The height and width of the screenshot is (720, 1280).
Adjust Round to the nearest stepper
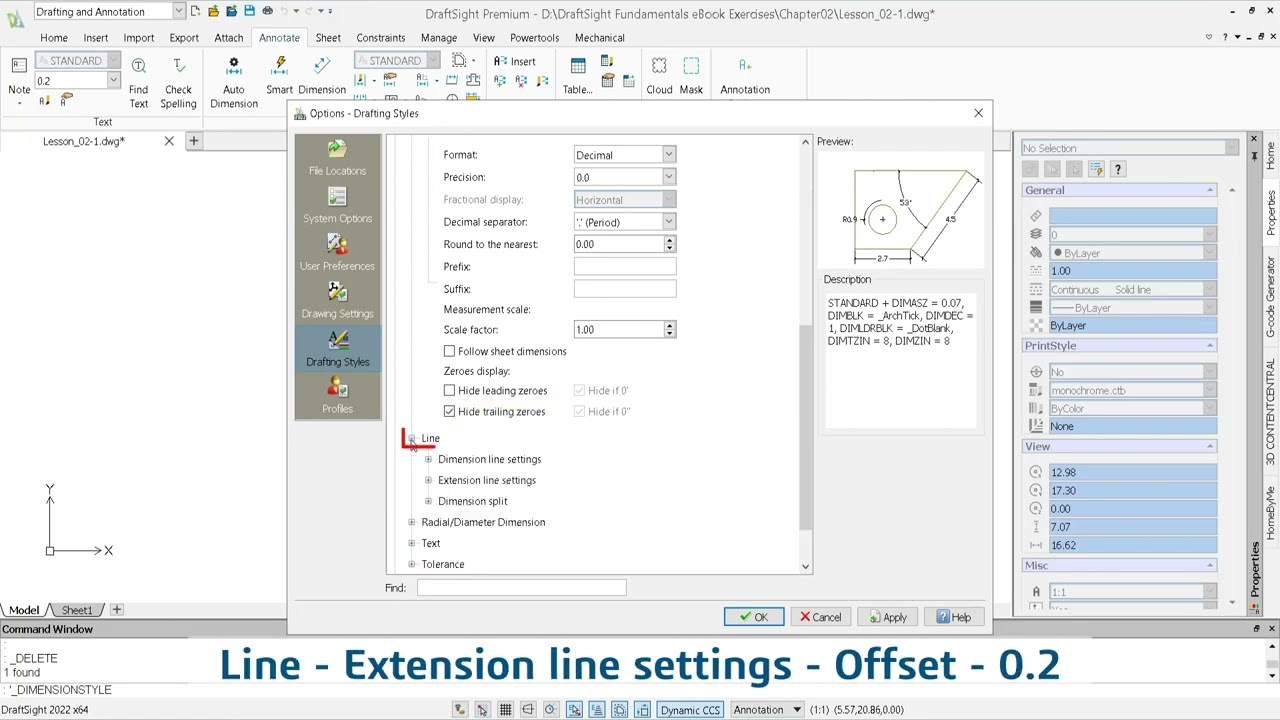pos(669,244)
